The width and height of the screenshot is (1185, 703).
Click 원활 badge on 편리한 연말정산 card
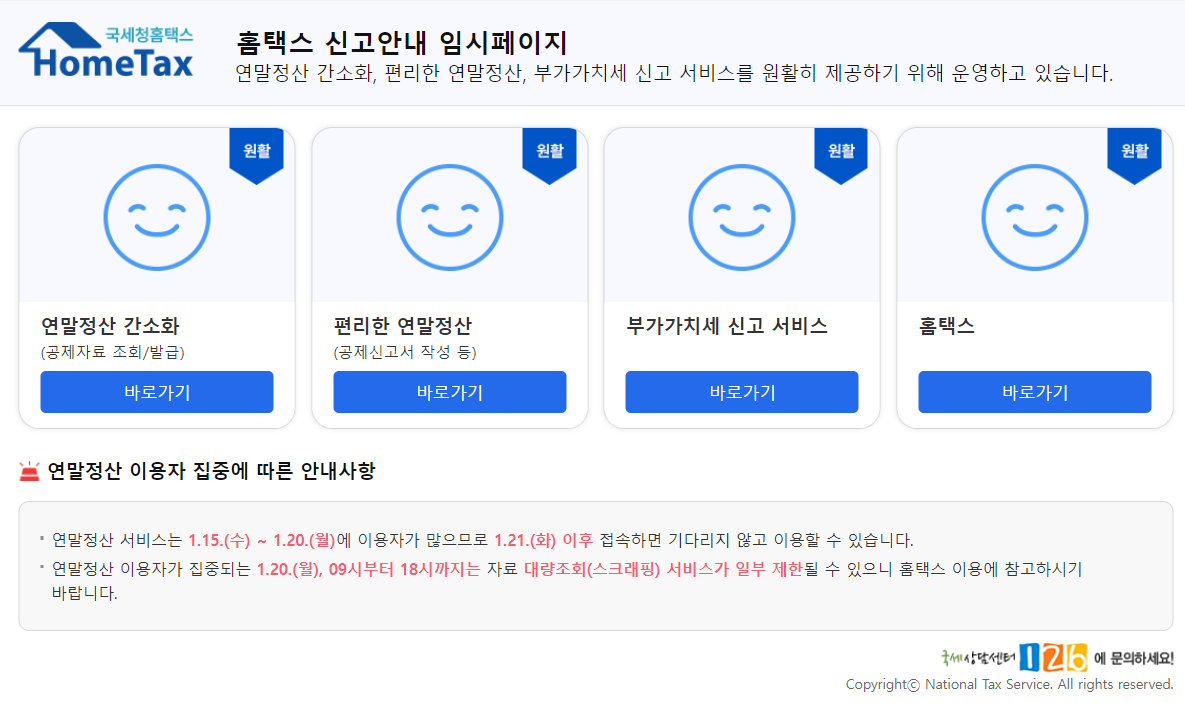point(549,155)
